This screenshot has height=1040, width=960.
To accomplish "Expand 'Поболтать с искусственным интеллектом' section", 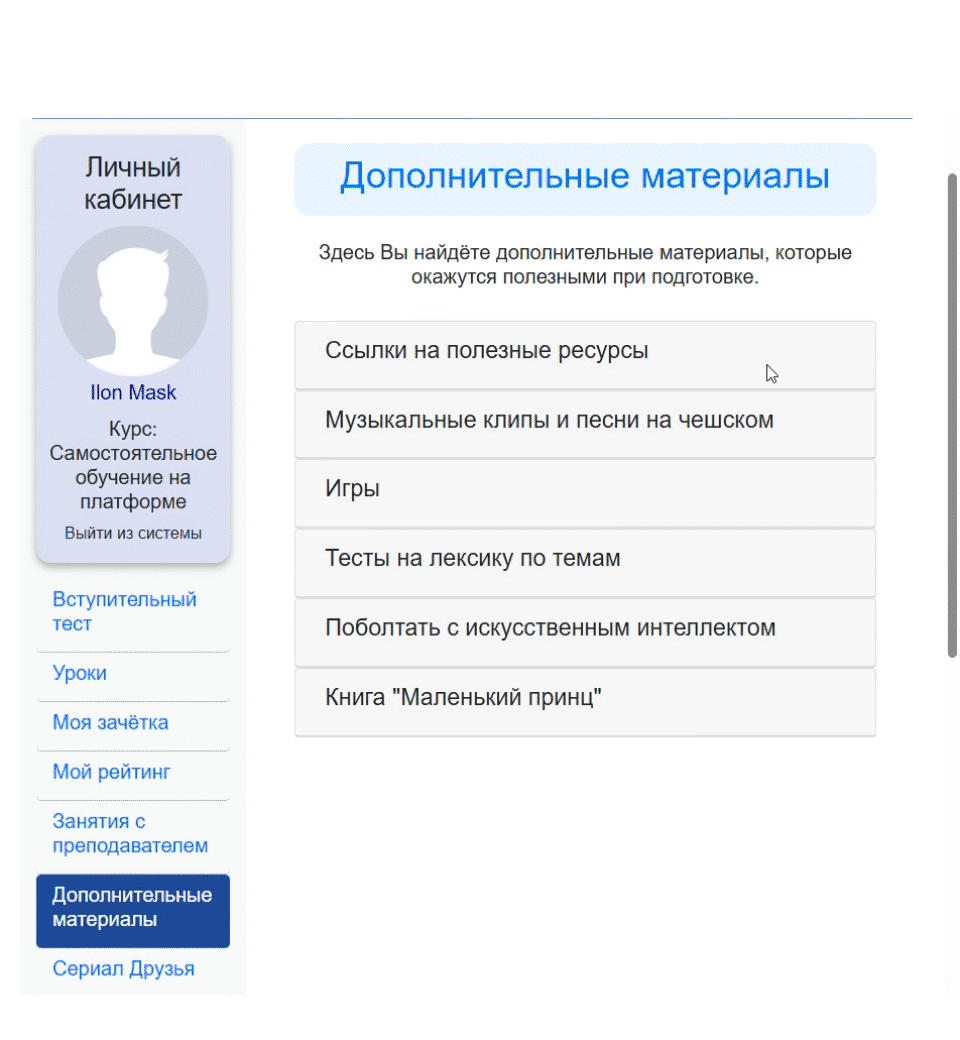I will click(x=585, y=629).
